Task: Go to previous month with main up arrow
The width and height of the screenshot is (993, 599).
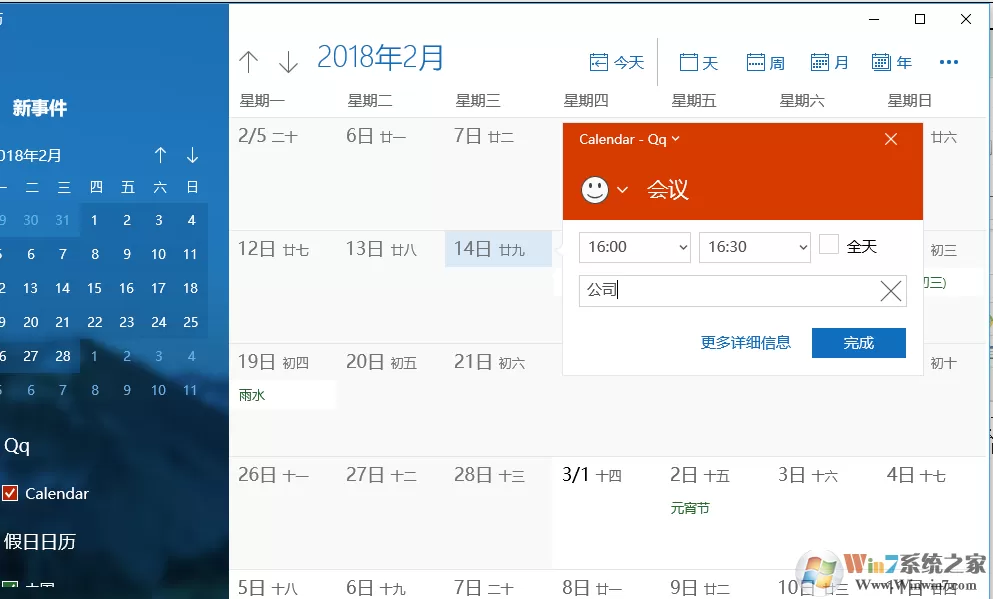Action: 248,61
